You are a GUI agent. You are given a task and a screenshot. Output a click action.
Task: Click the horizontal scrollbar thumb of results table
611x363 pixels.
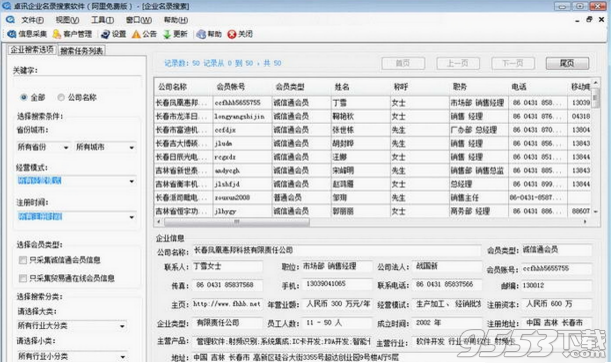point(237,222)
